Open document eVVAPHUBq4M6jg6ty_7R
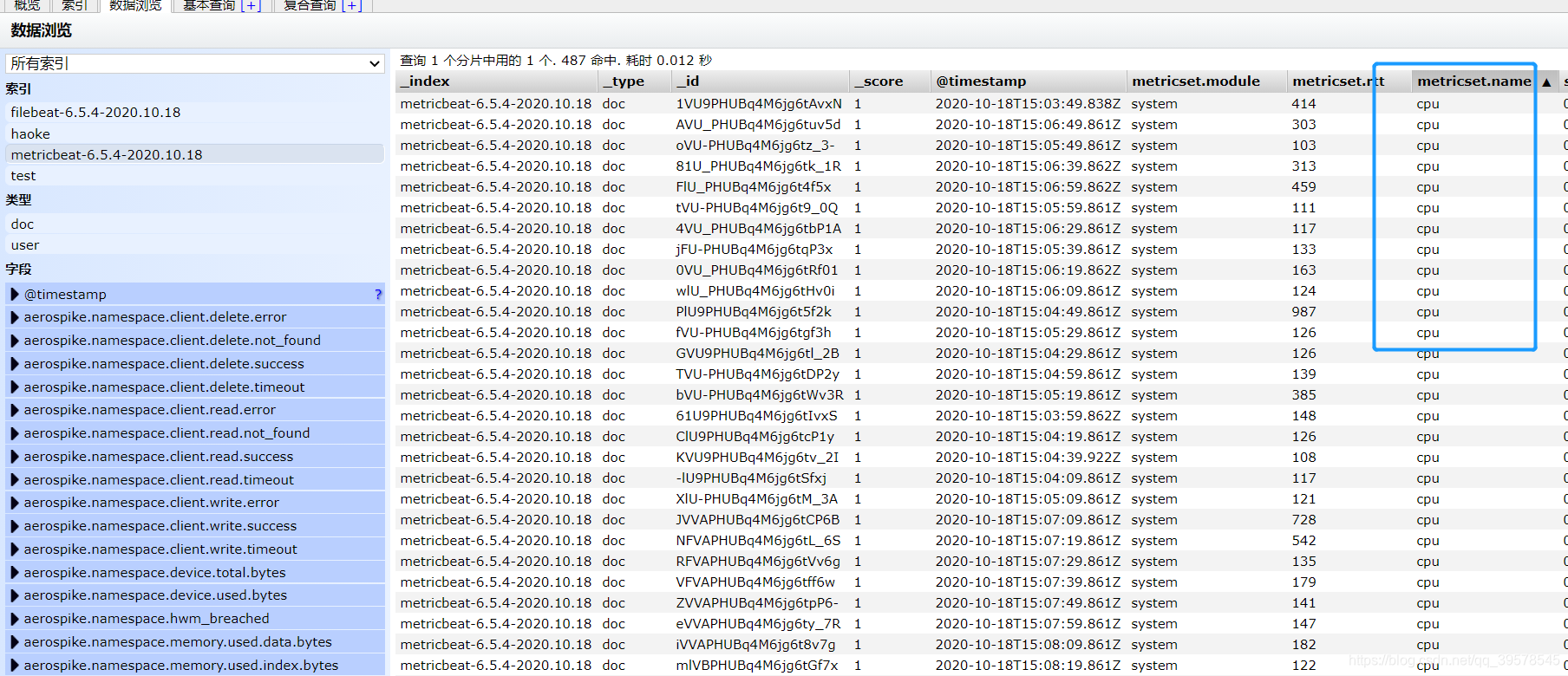The image size is (1568, 676). point(758,623)
